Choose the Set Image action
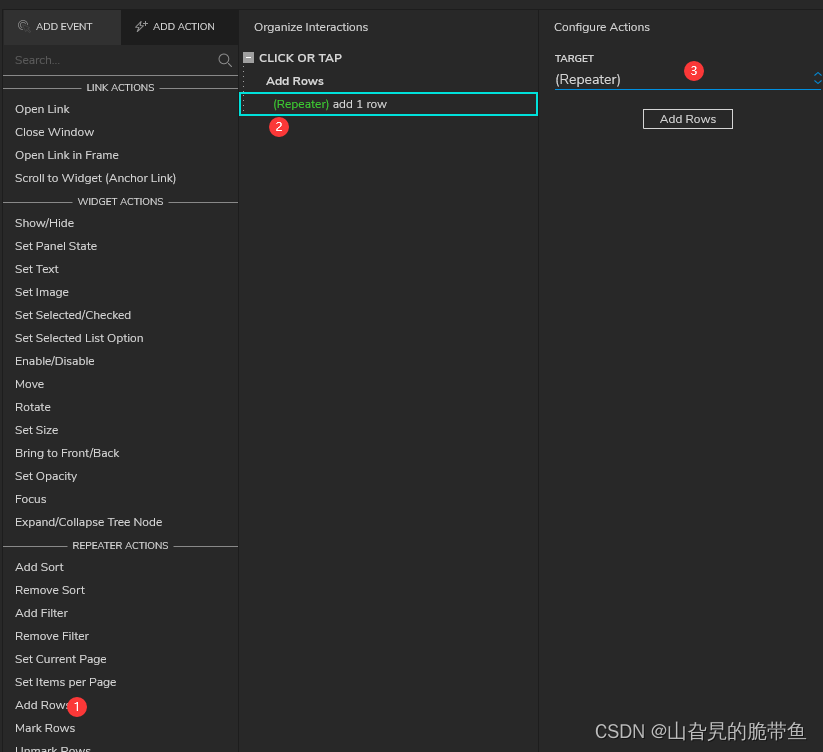Image resolution: width=823 pixels, height=752 pixels. click(x=42, y=292)
